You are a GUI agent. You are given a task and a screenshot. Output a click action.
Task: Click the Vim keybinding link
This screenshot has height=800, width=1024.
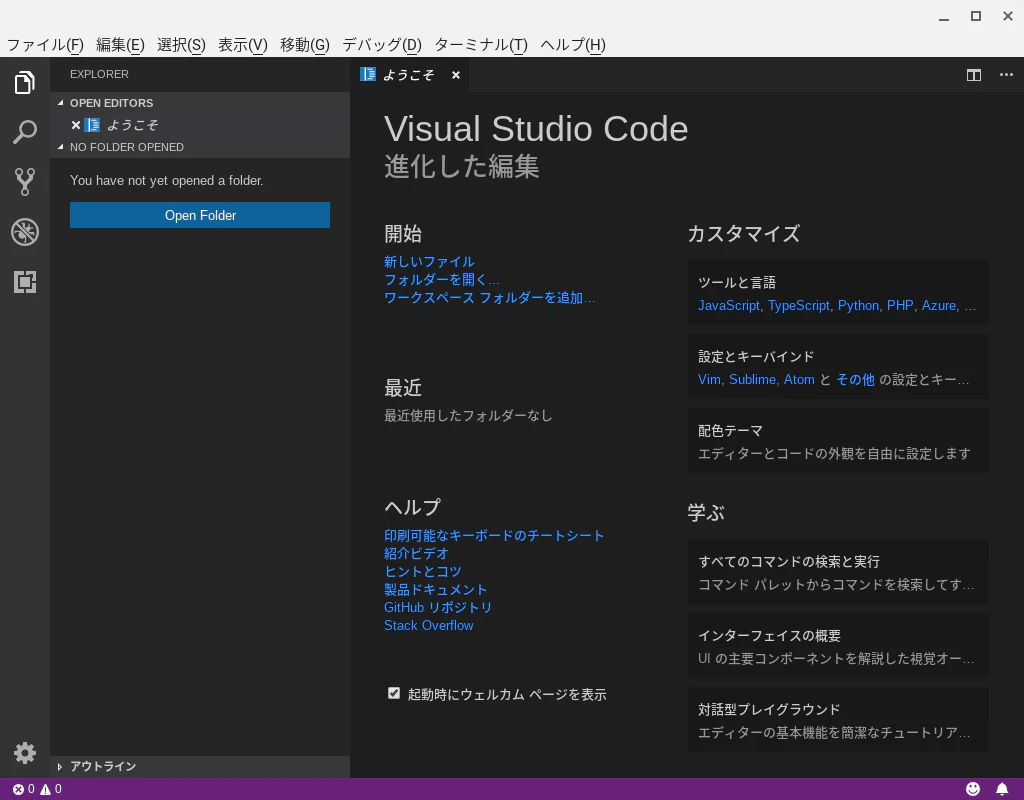point(709,379)
